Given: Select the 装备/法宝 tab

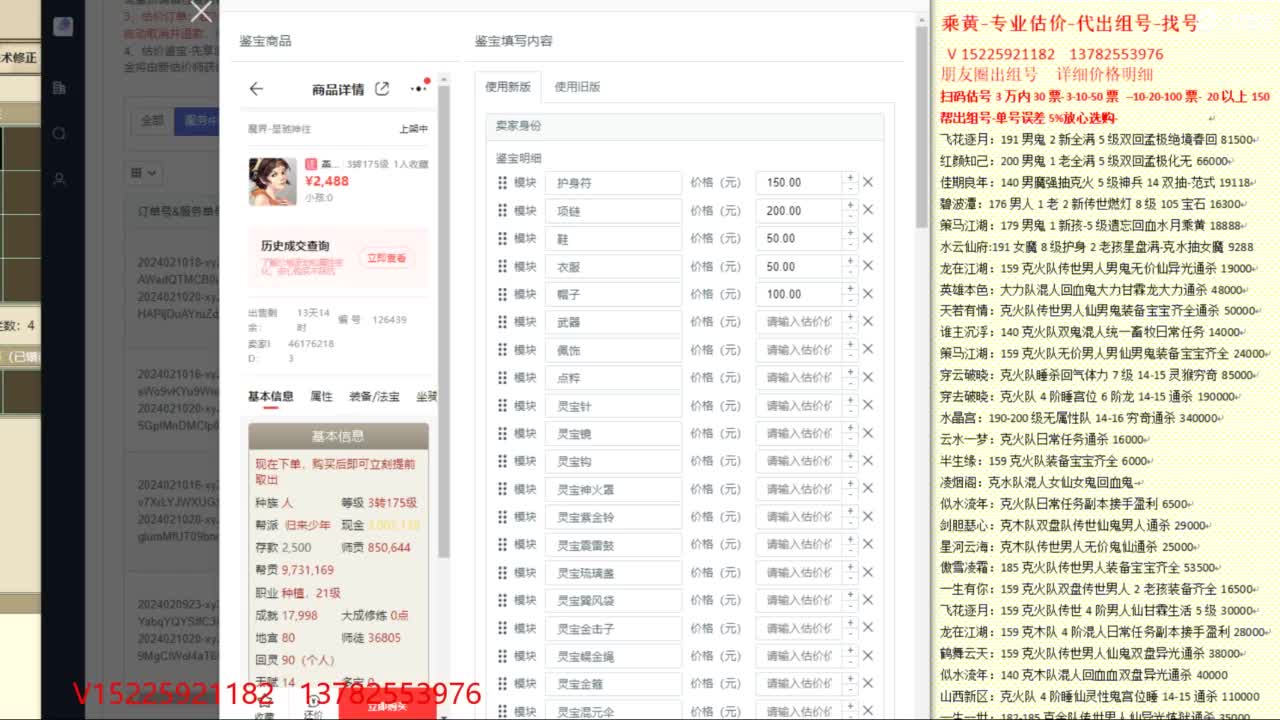Looking at the screenshot, I should coord(374,397).
